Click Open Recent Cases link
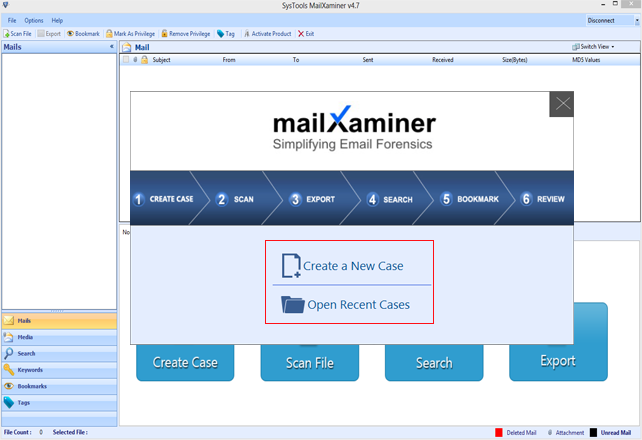Image resolution: width=642 pixels, height=440 pixels. [358, 305]
